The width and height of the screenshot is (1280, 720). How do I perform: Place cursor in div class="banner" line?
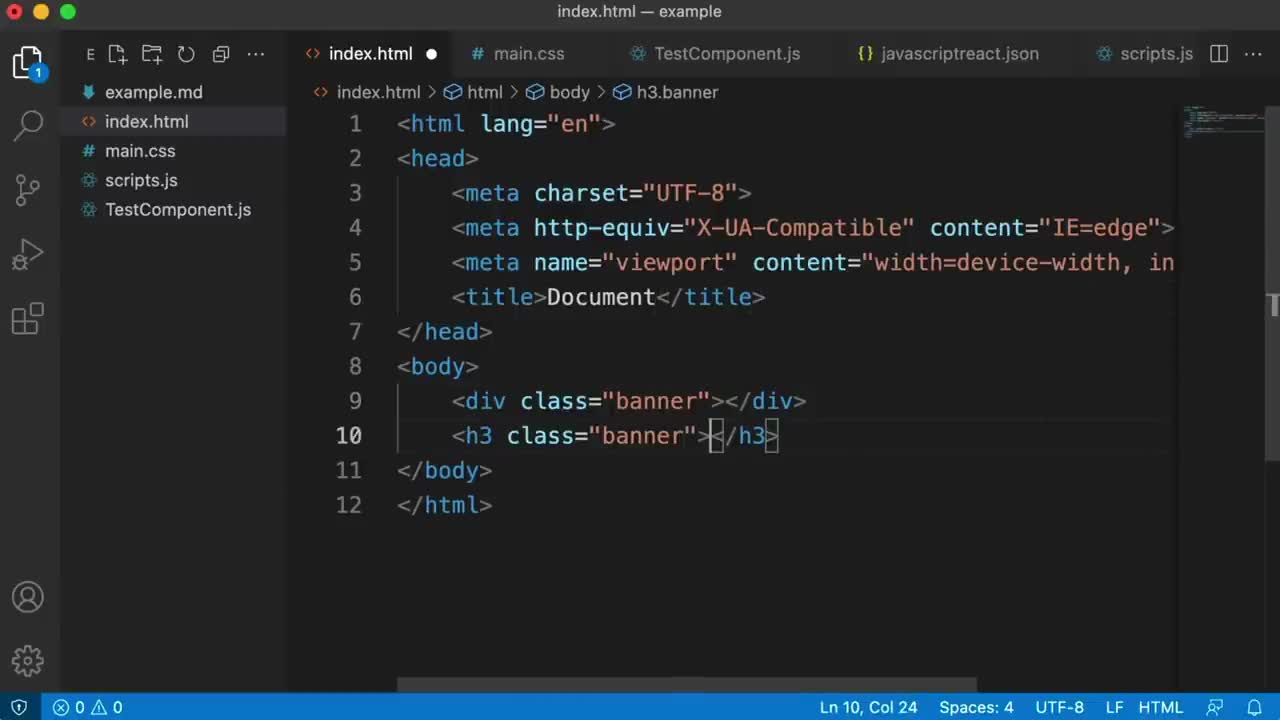tap(628, 401)
